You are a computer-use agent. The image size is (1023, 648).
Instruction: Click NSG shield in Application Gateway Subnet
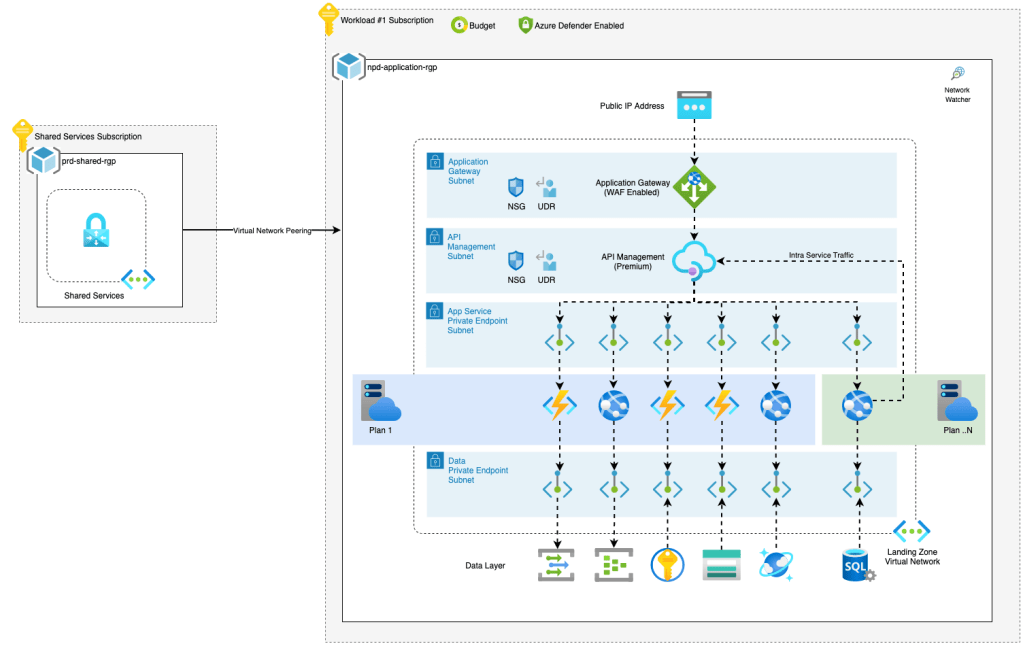click(516, 187)
